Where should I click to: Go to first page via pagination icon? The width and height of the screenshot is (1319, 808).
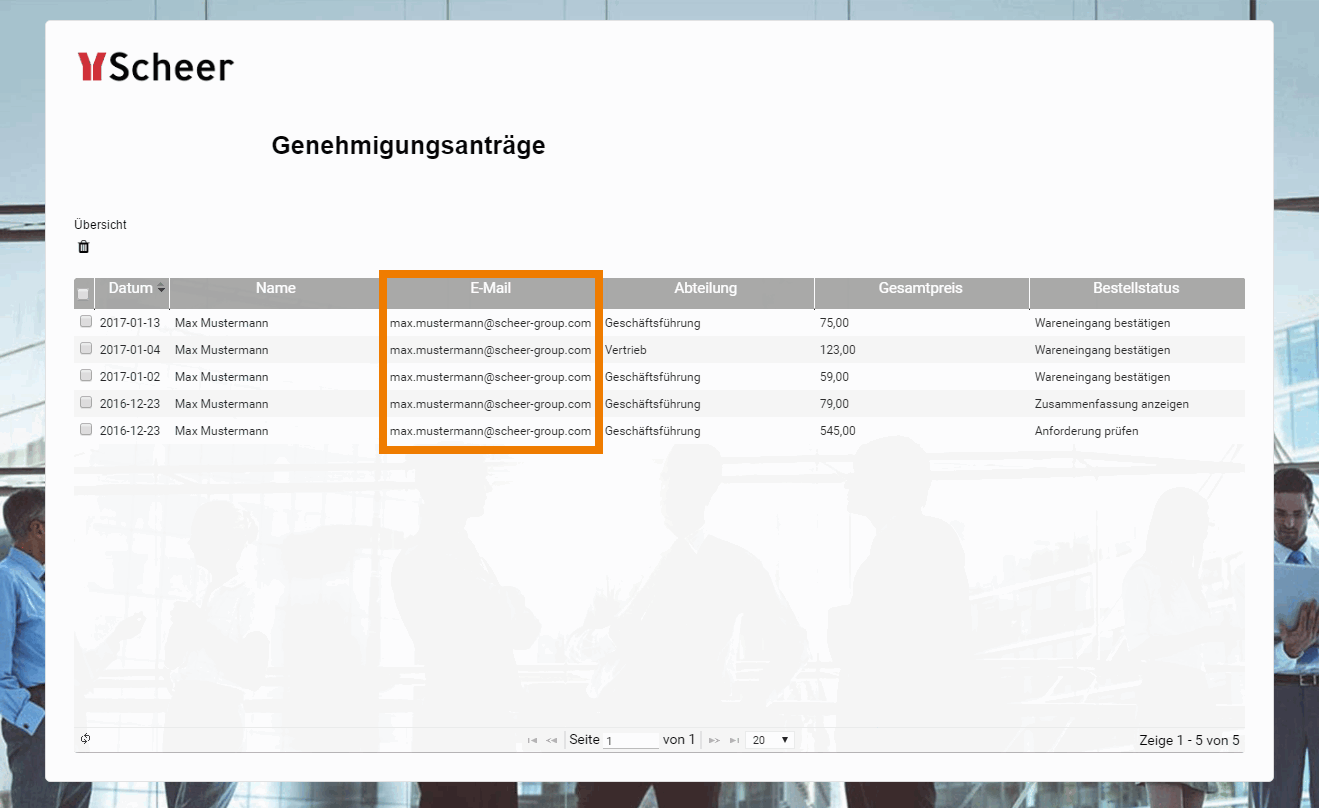532,739
